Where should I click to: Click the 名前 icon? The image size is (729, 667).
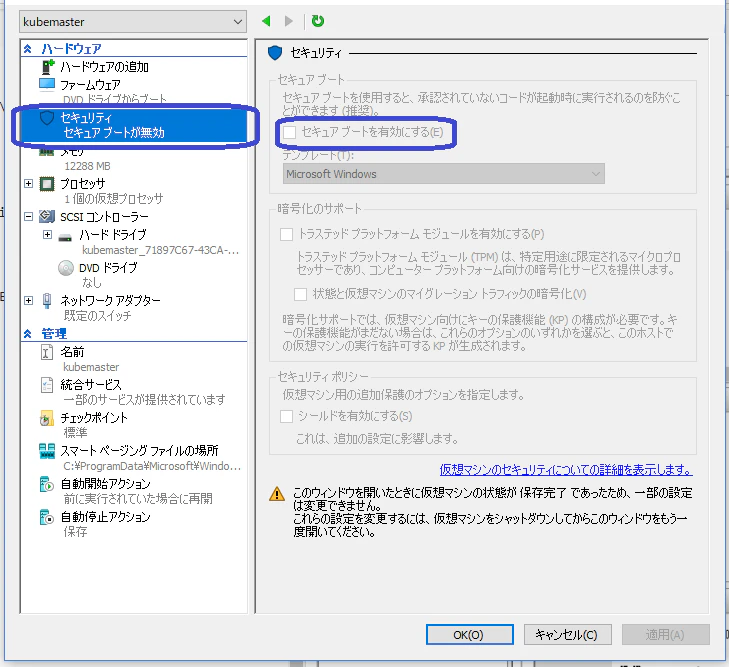[x=47, y=352]
